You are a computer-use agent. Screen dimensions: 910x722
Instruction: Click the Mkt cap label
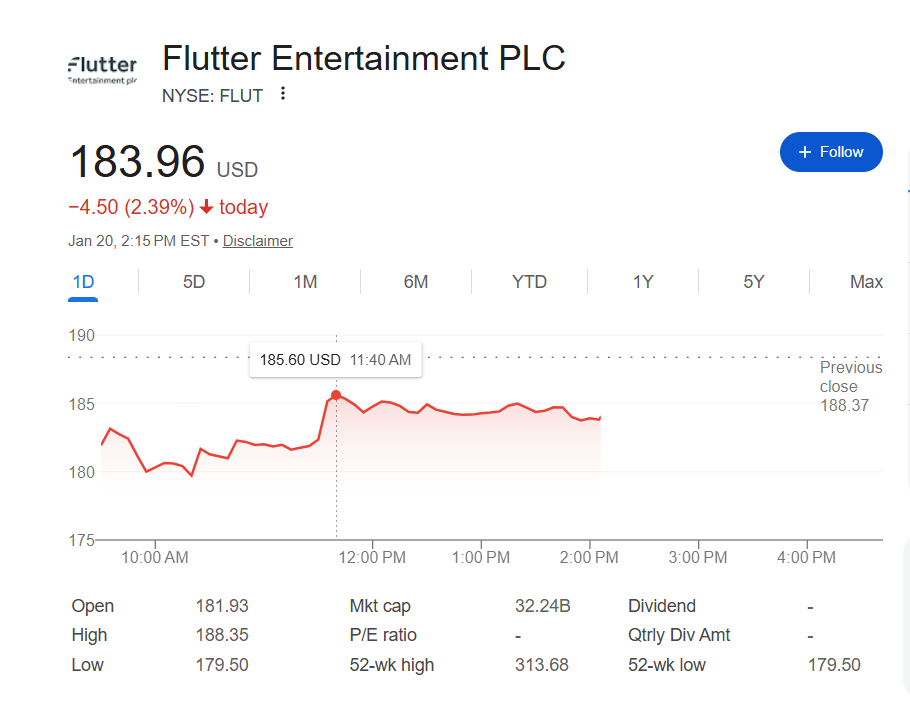380,606
